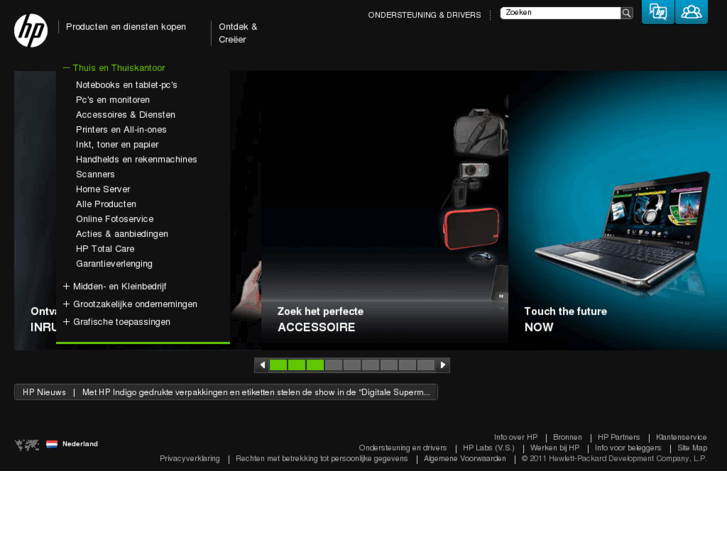Image resolution: width=727 pixels, height=545 pixels.
Task: Select Home Server menu entry
Action: 103,189
